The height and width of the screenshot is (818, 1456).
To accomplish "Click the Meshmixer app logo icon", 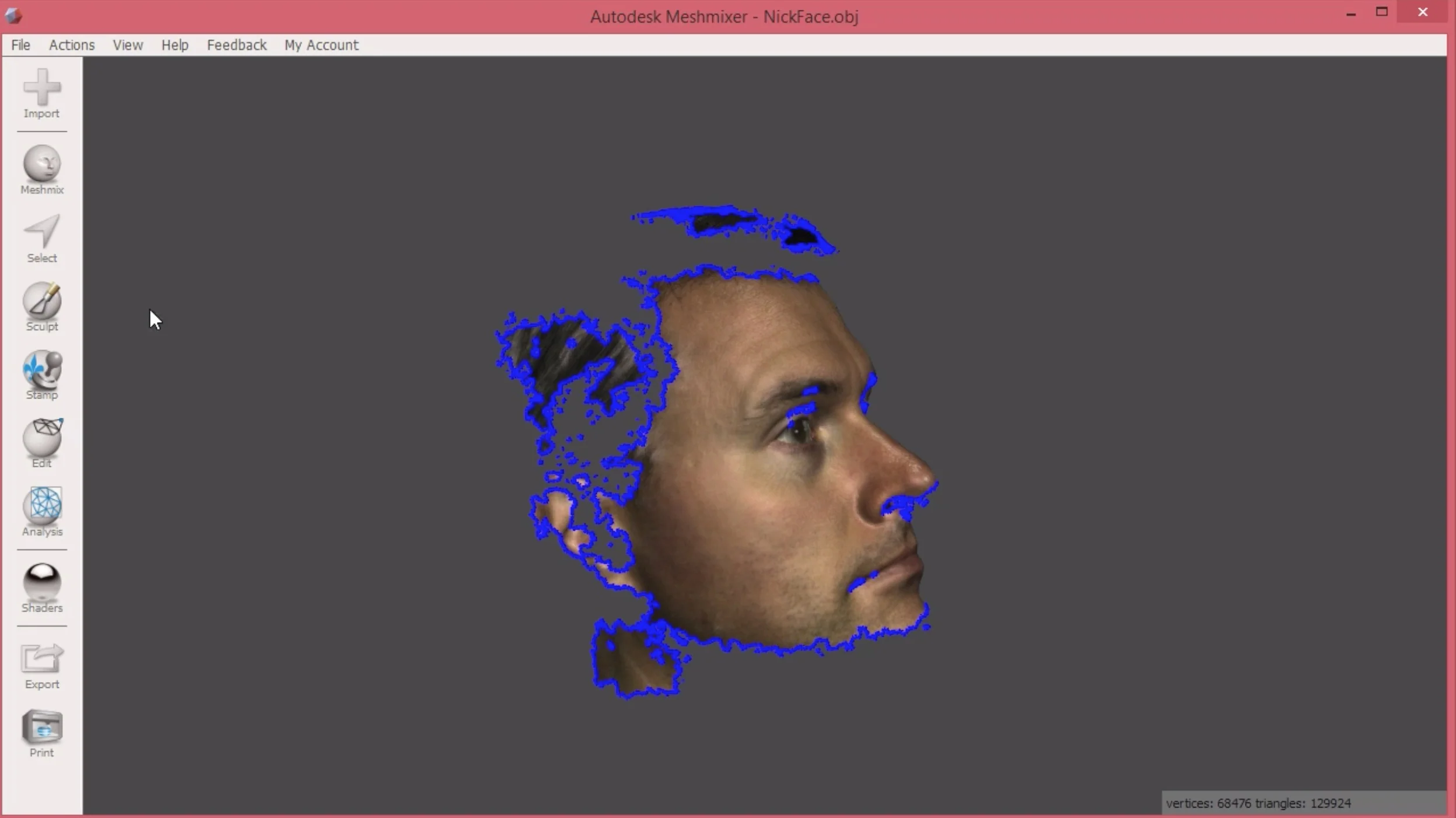I will [13, 15].
